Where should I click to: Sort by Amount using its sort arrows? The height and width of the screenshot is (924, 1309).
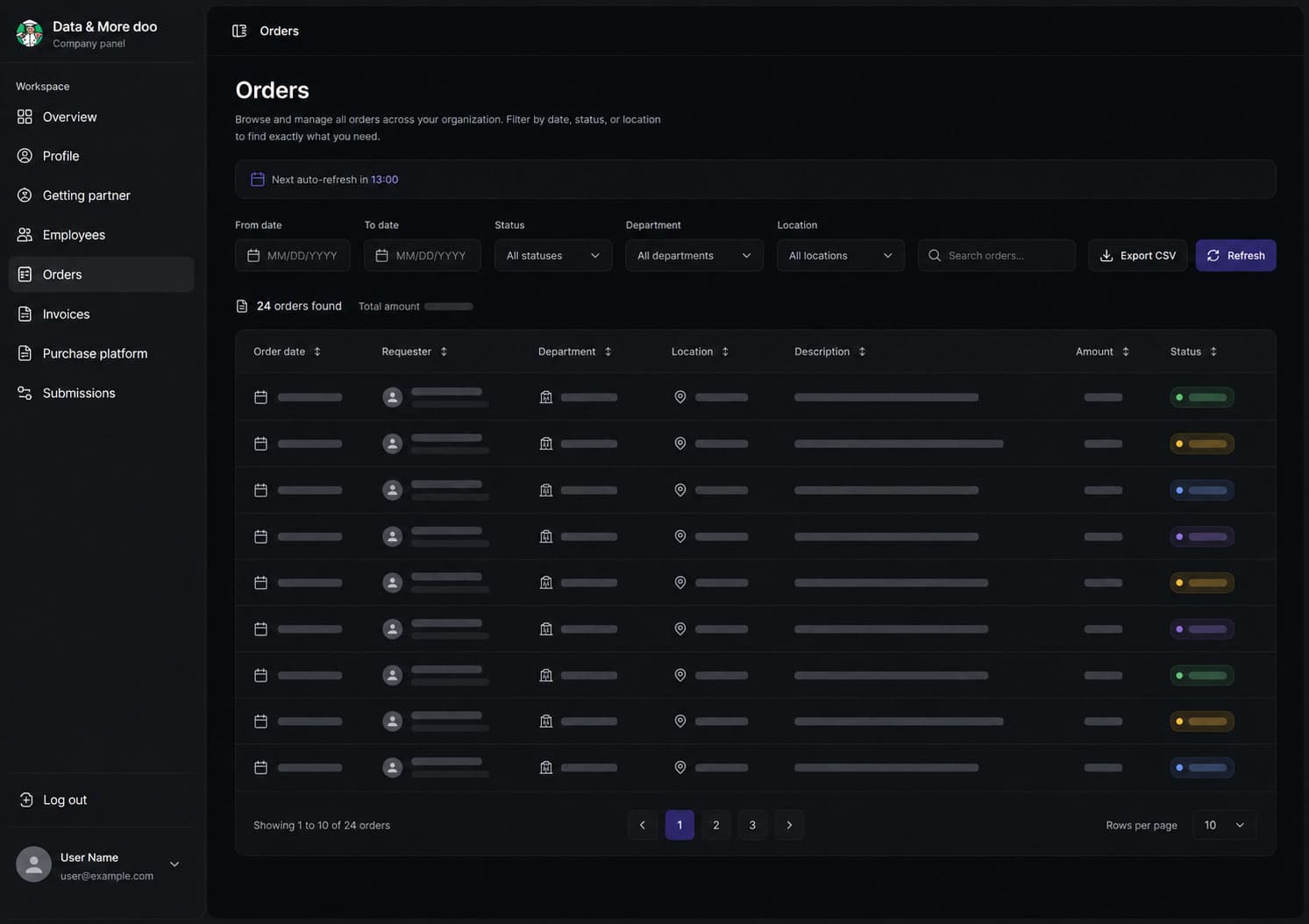click(1126, 352)
